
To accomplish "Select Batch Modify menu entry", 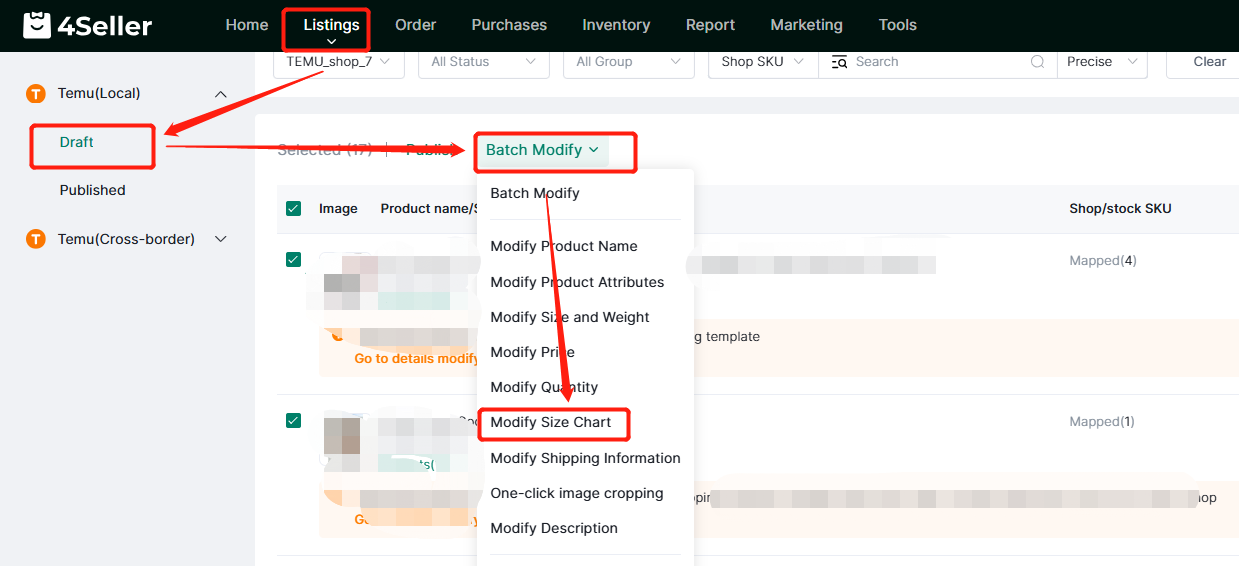I will coord(535,193).
